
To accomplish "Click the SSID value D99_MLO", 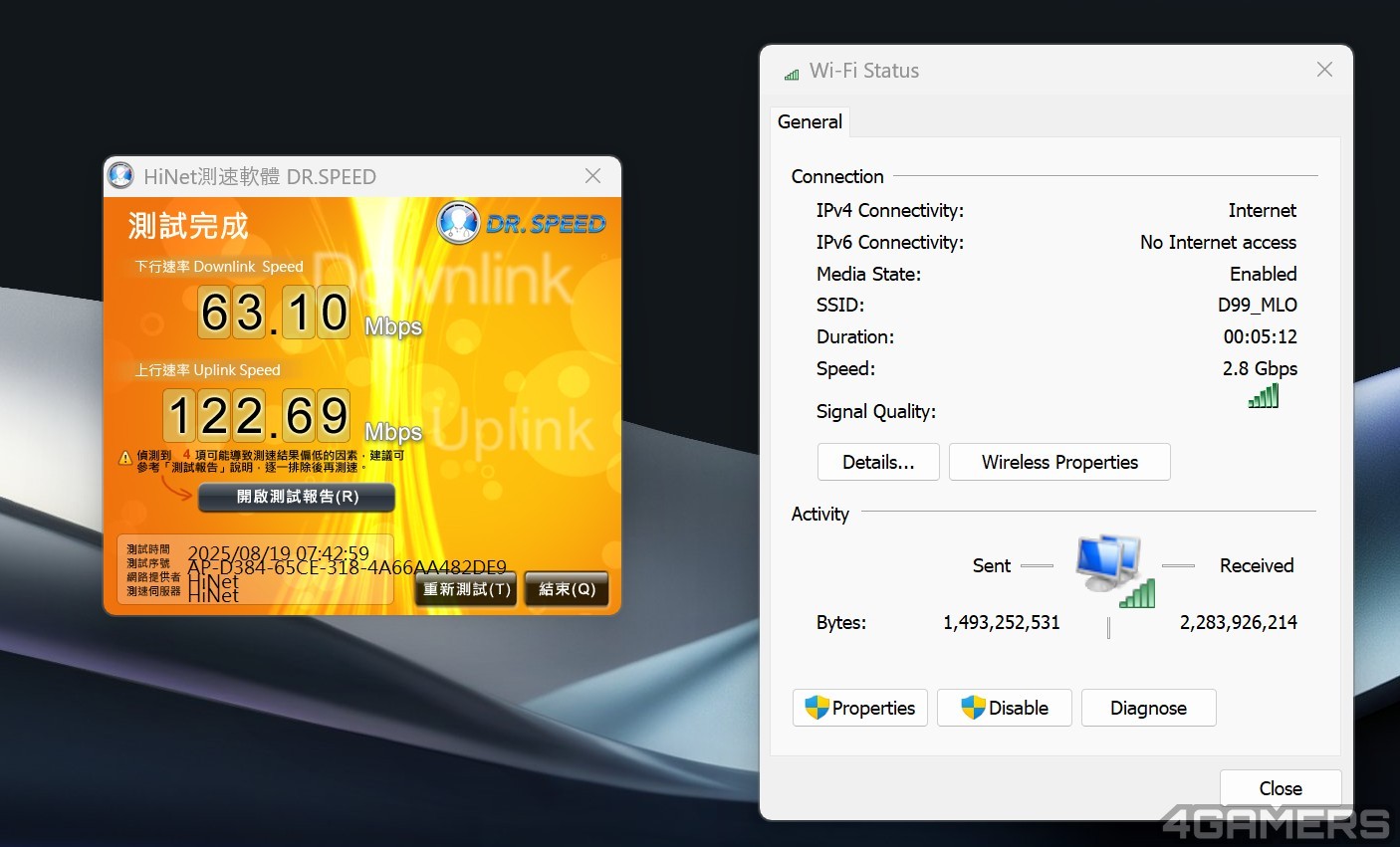I will point(1257,305).
